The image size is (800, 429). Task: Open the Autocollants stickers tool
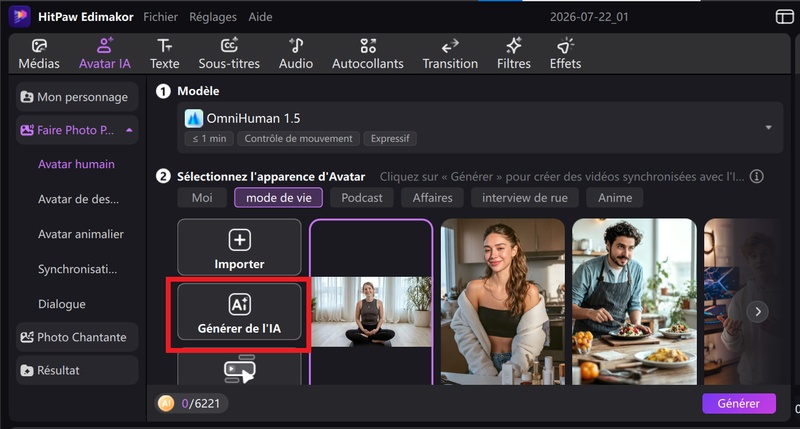(x=368, y=54)
